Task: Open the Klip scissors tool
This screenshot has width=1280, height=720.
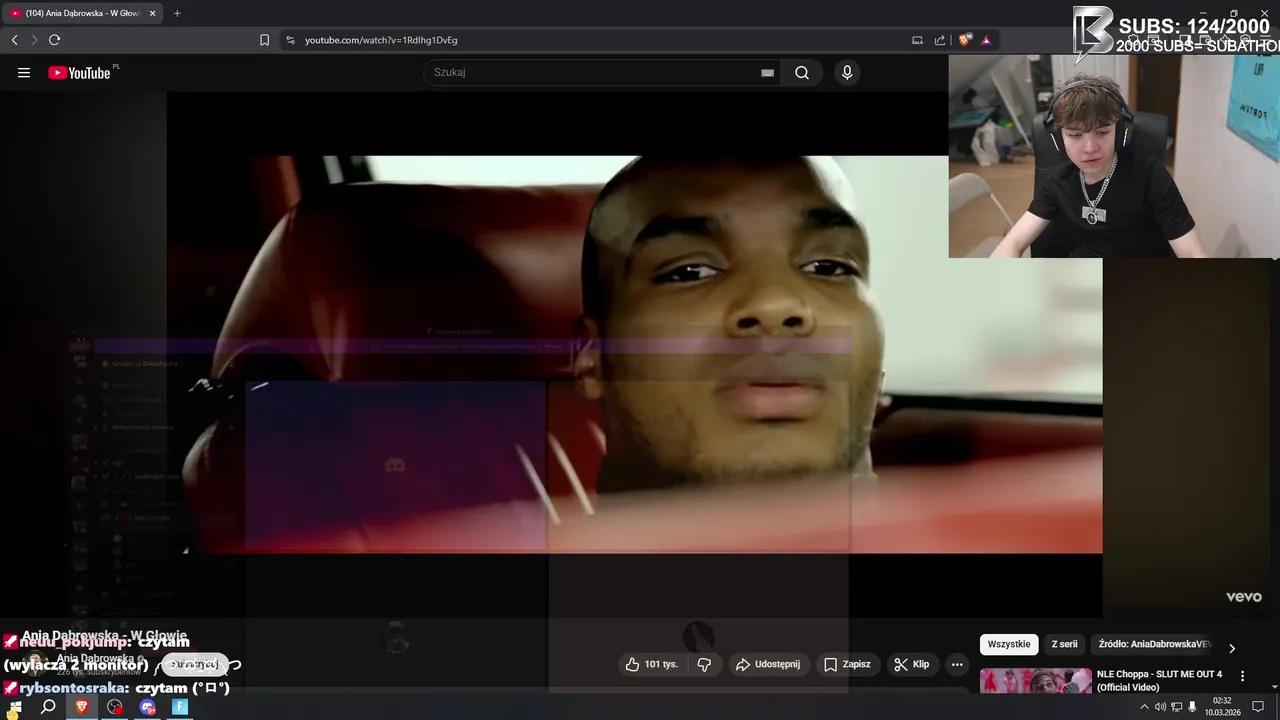Action: point(911,664)
